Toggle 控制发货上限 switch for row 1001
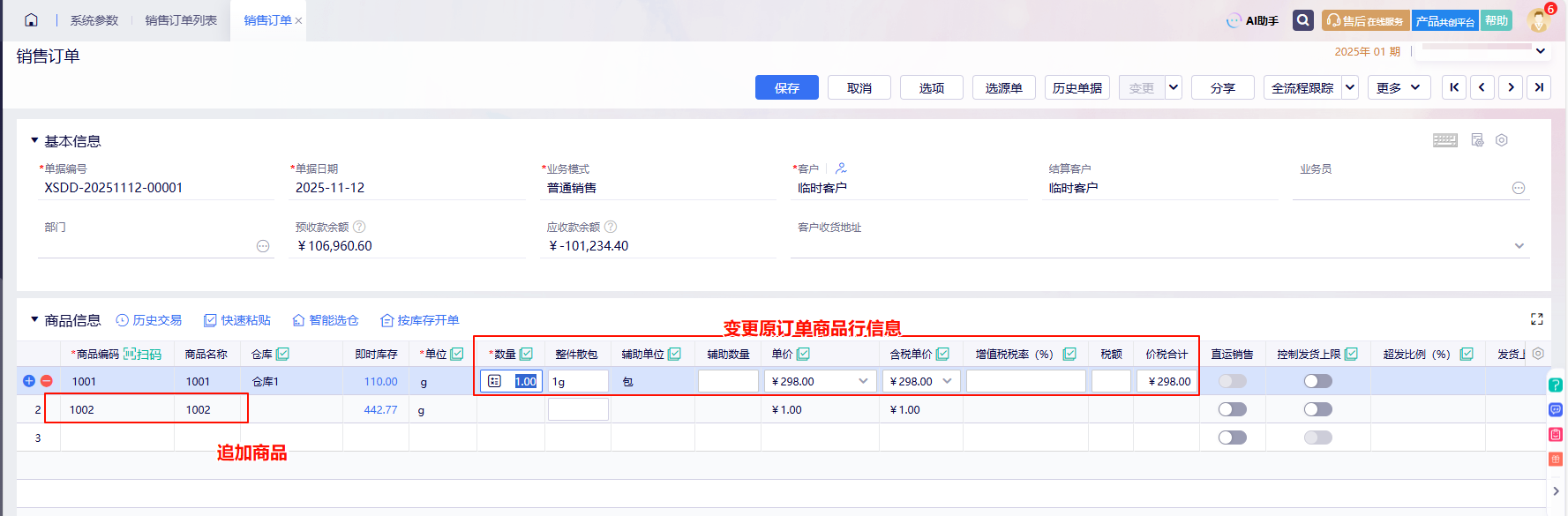The width and height of the screenshot is (1568, 516). coord(1318,381)
